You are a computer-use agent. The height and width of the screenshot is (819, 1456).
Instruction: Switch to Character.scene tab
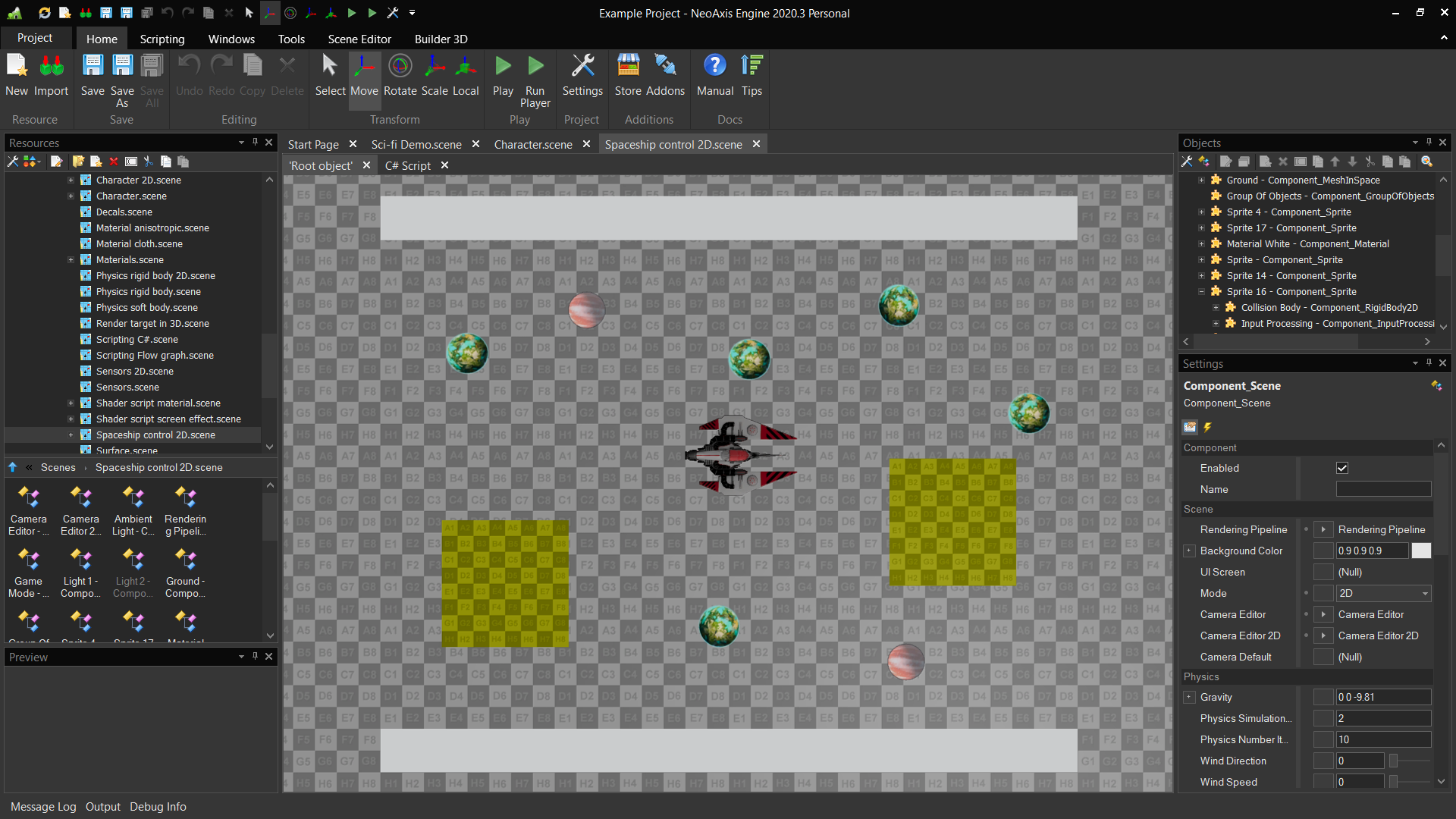click(532, 144)
